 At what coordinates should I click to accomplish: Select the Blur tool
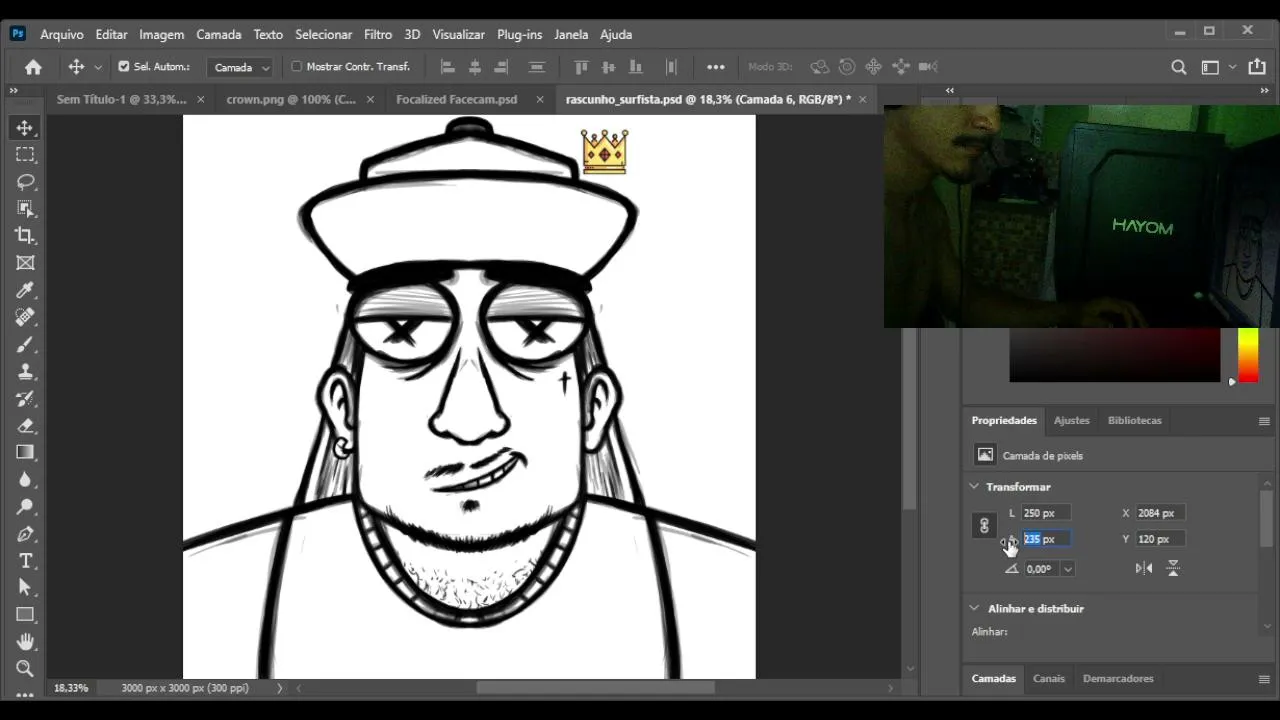tap(25, 479)
